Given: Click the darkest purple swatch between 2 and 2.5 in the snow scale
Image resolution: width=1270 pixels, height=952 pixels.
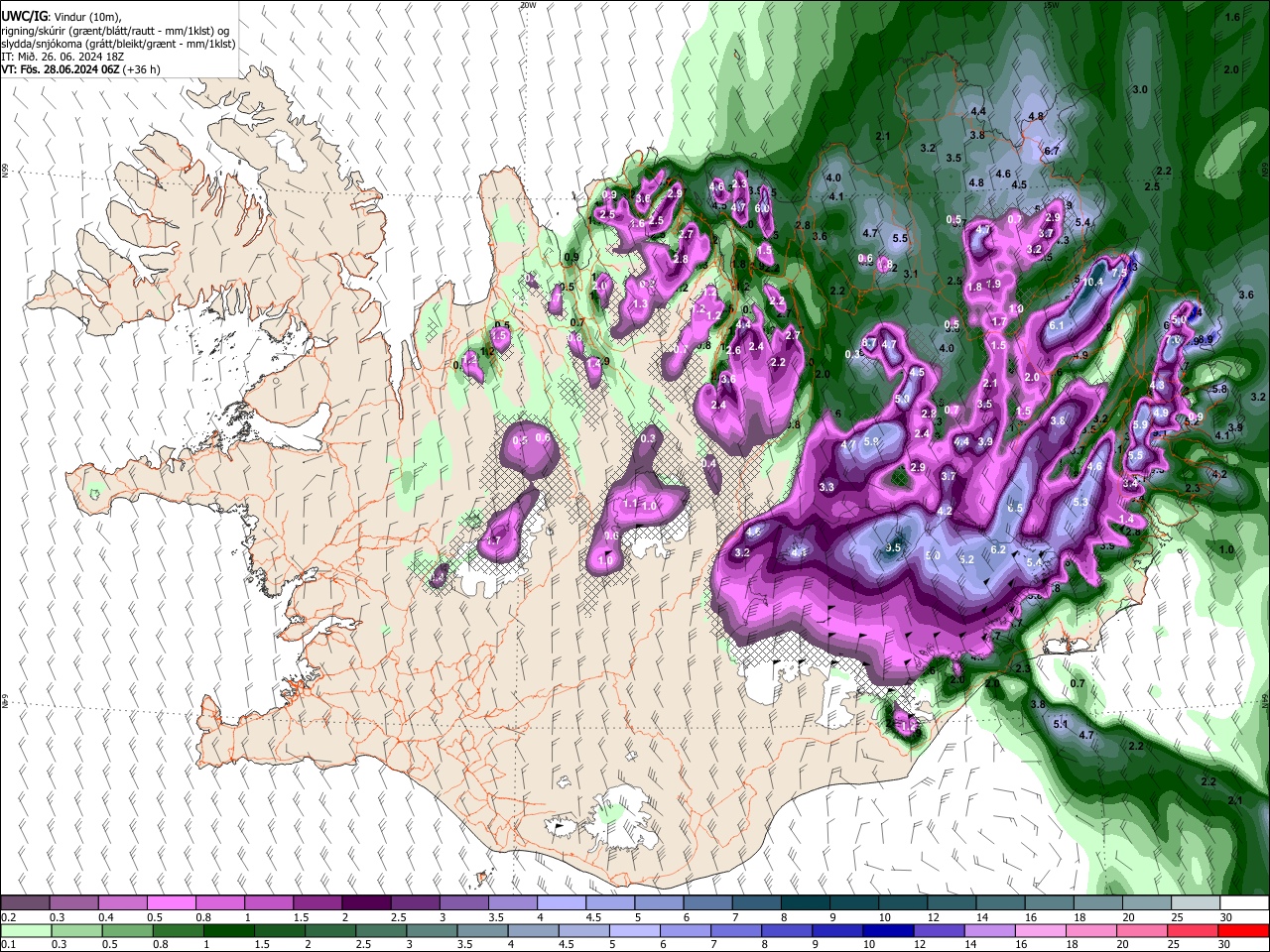Looking at the screenshot, I should click(366, 902).
